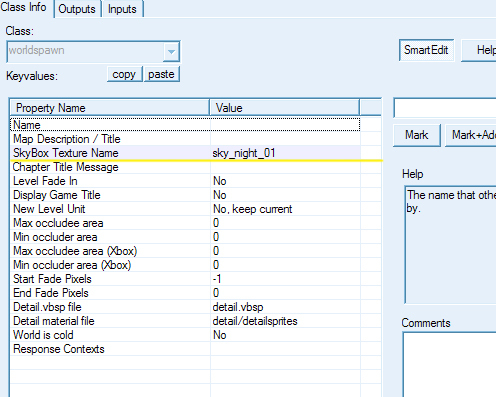
Task: Click the paste keyvalues button
Action: tap(161, 74)
